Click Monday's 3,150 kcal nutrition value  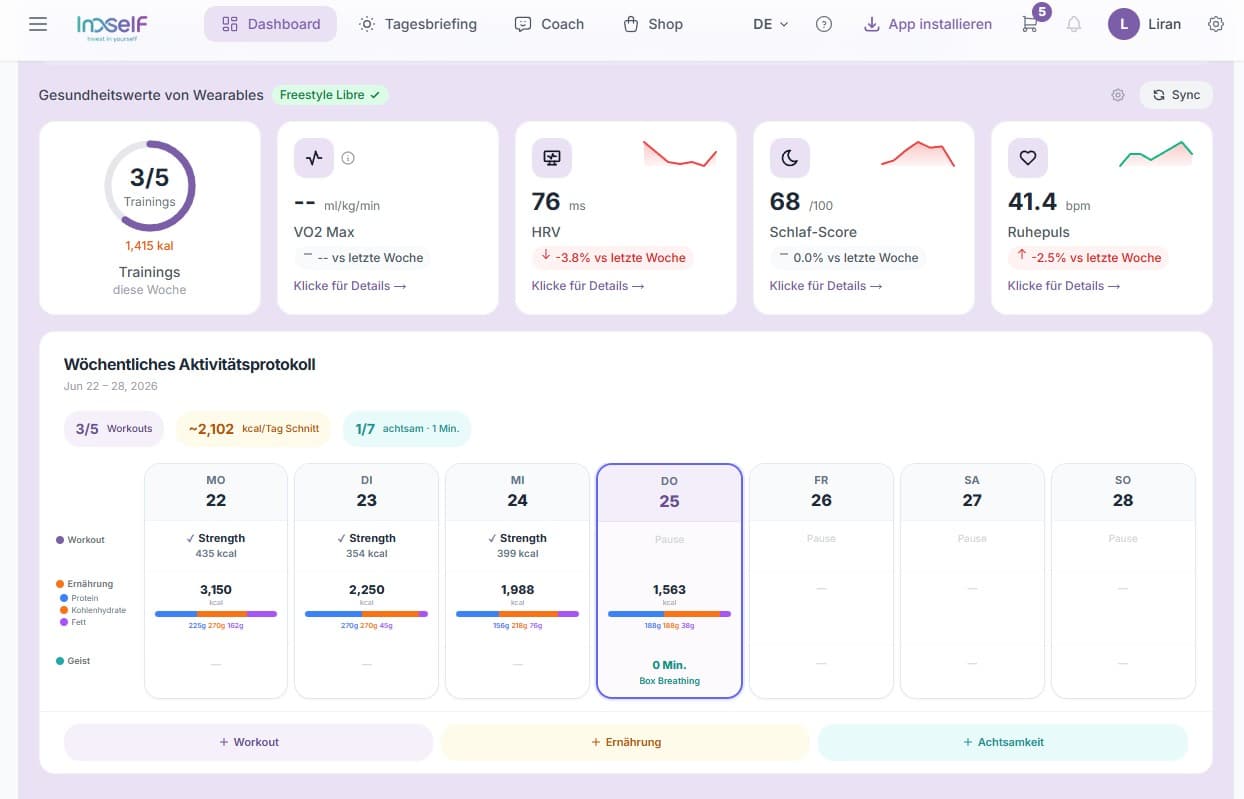tap(216, 590)
